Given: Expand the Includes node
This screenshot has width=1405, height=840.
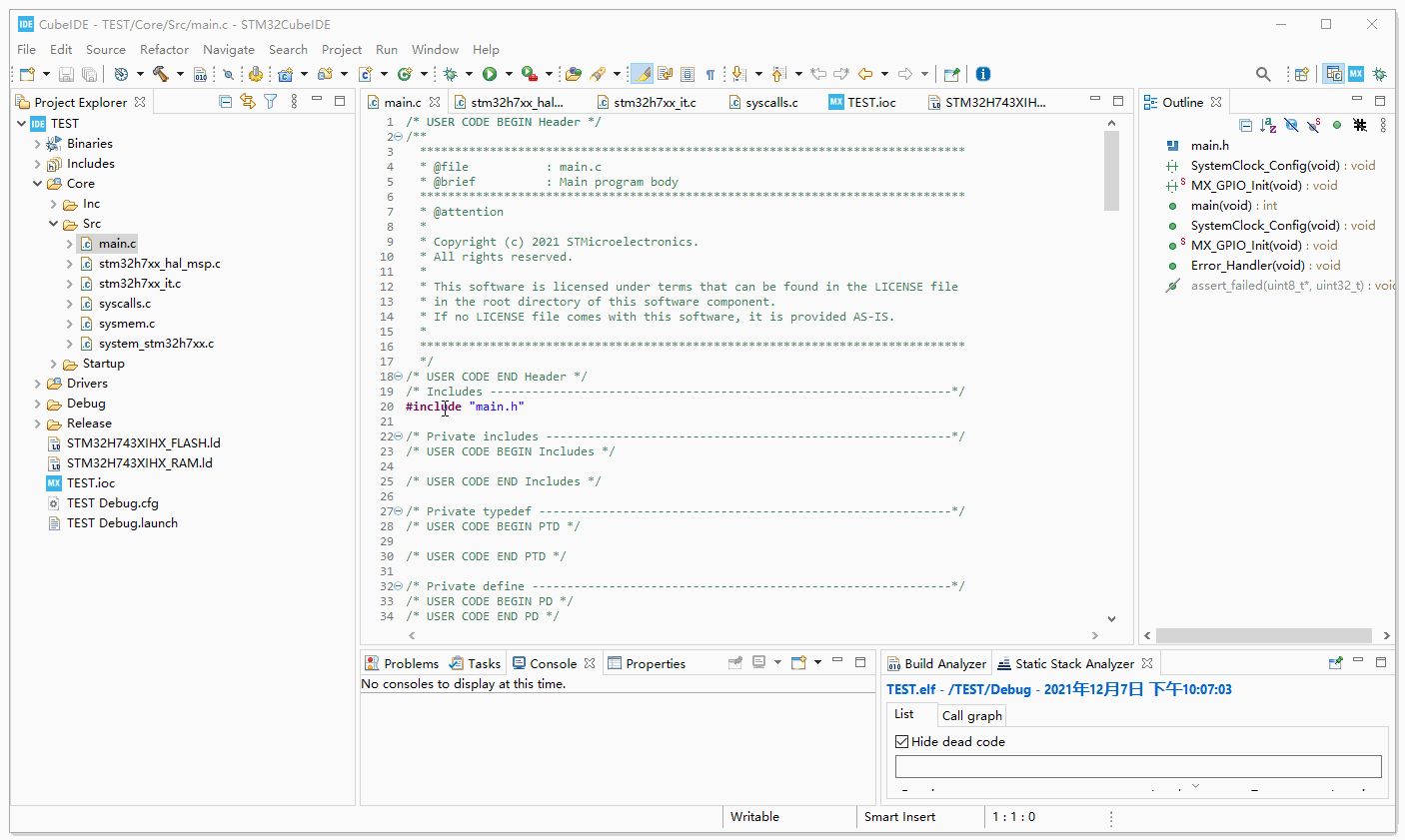Looking at the screenshot, I should (38, 164).
